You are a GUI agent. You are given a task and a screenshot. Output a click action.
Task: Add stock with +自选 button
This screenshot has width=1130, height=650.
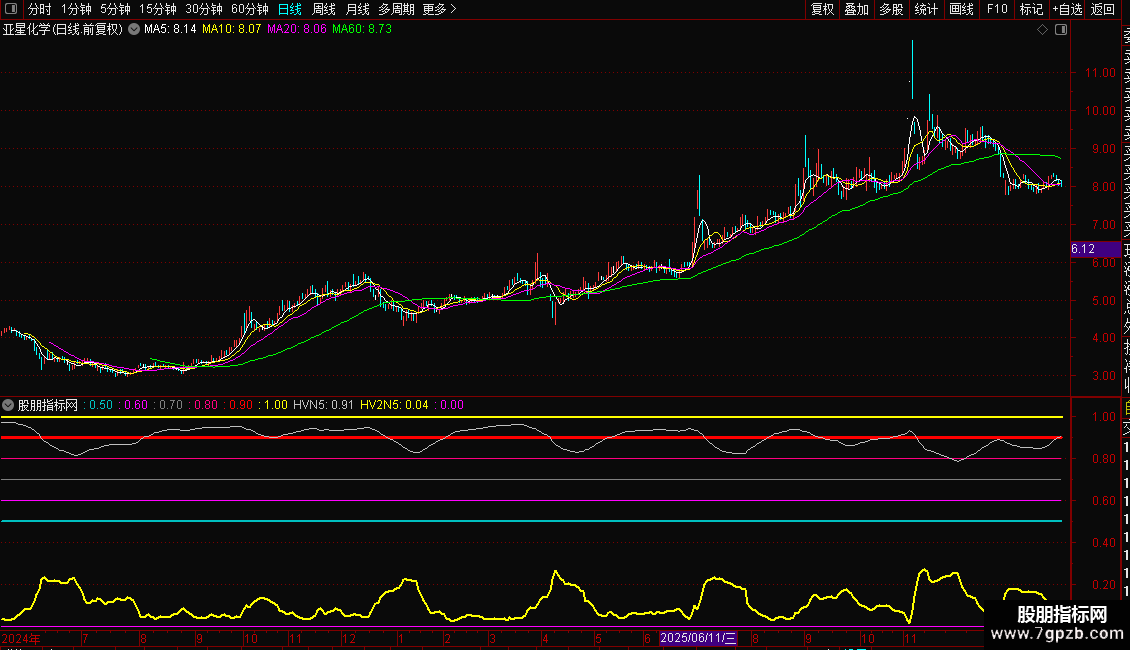pos(1066,9)
